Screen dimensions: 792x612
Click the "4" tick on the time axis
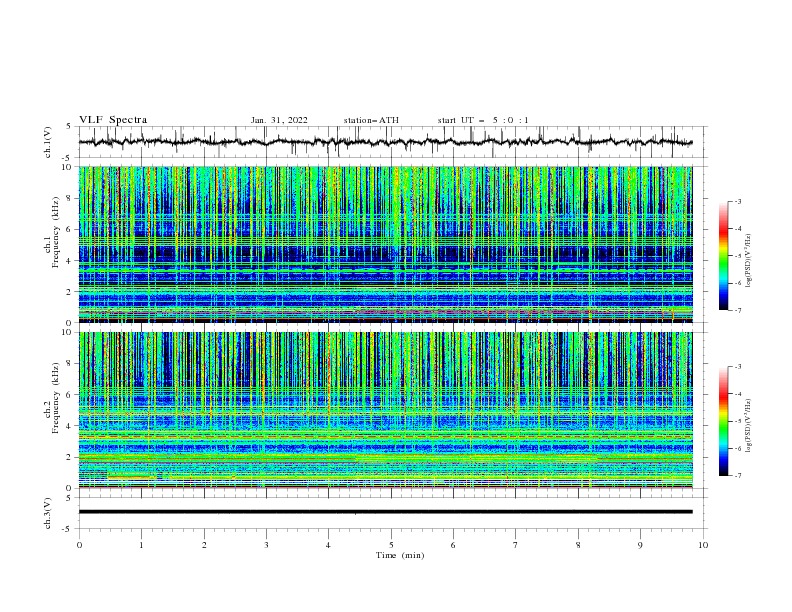point(328,545)
